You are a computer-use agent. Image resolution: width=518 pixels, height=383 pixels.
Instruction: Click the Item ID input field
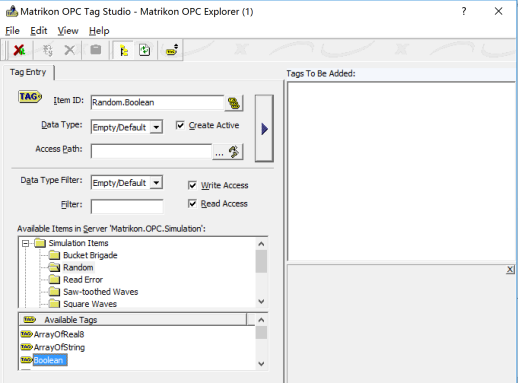coord(157,102)
